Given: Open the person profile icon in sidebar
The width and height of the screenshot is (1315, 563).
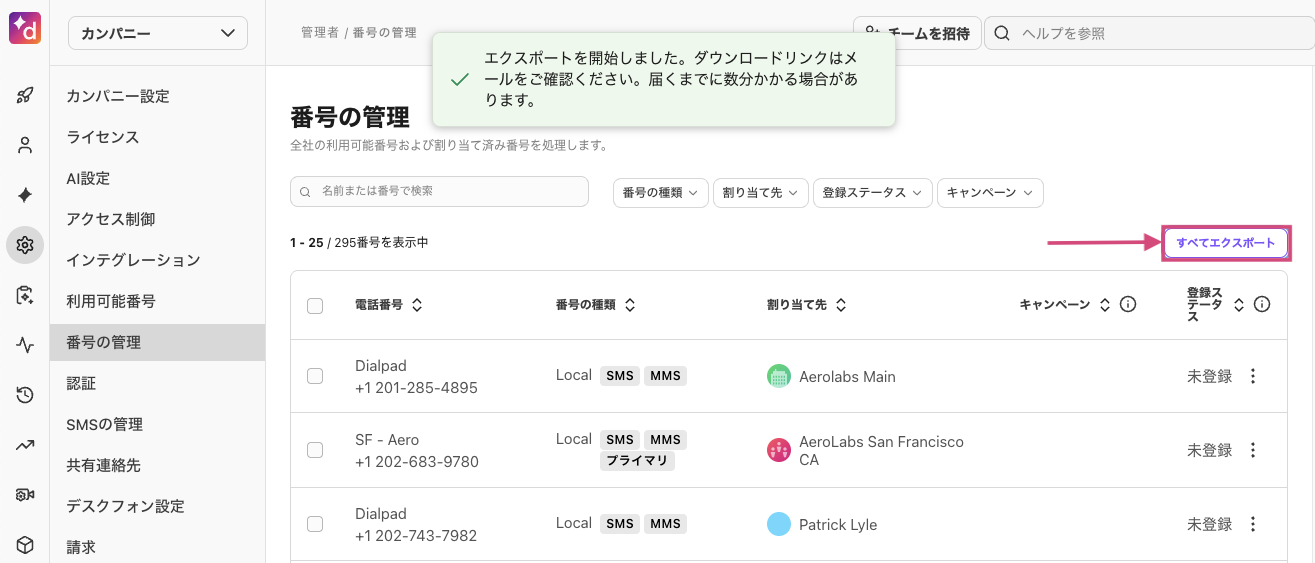Looking at the screenshot, I should coord(25,145).
